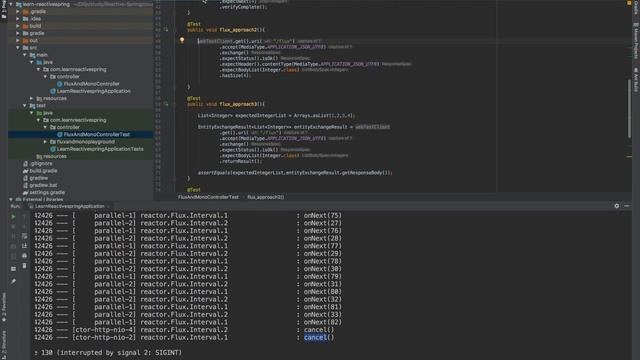Clear the console with the trash icon

click(x=24, y=266)
